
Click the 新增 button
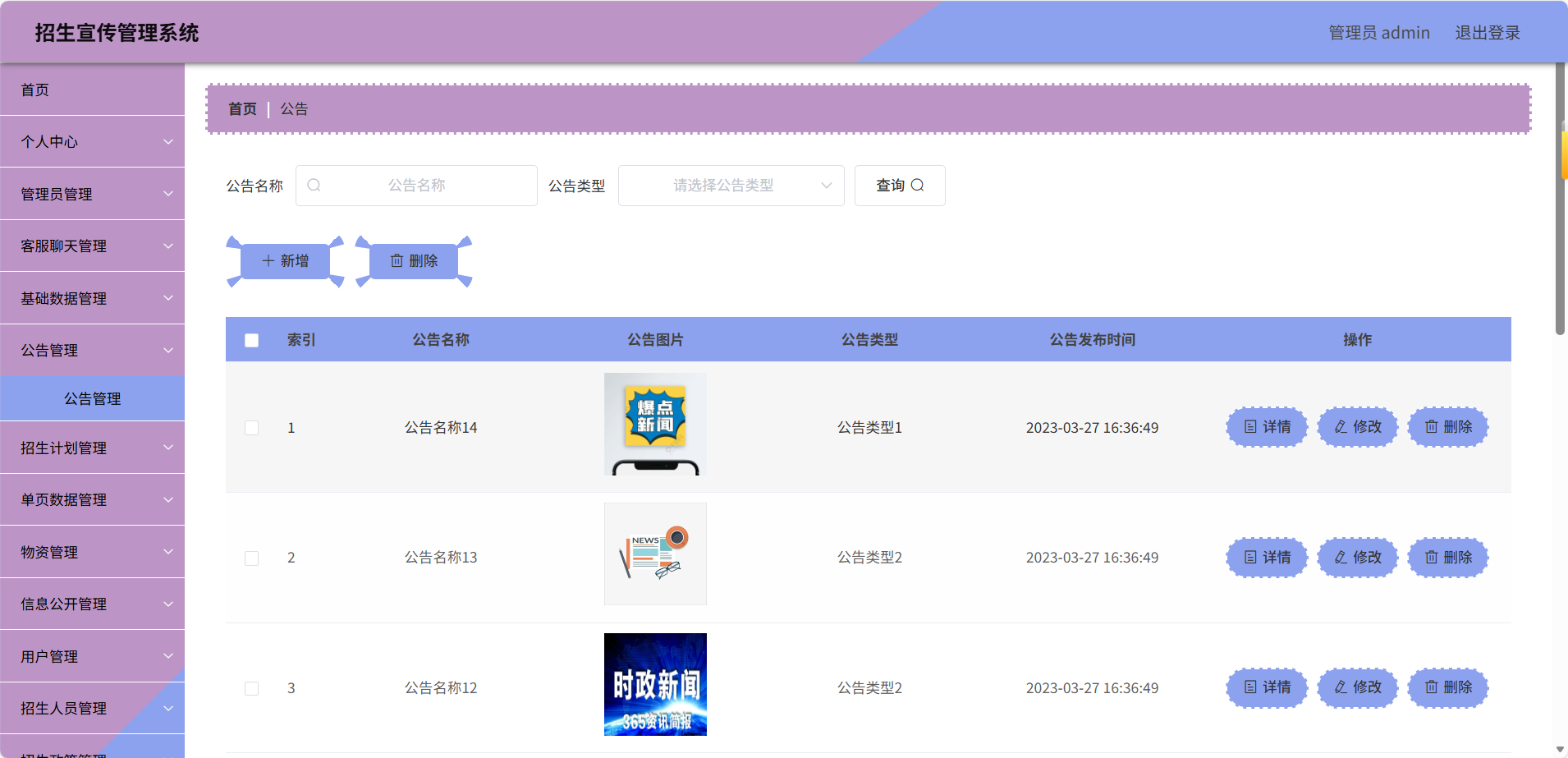(285, 261)
